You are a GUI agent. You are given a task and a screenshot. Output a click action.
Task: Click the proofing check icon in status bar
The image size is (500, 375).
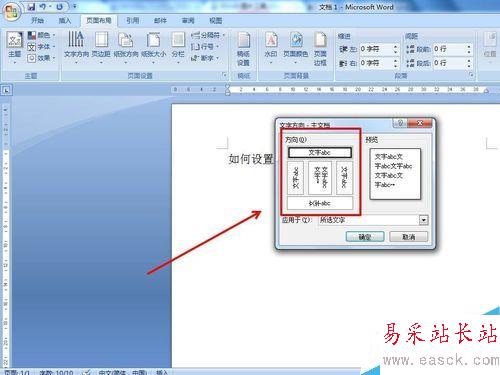(x=86, y=372)
